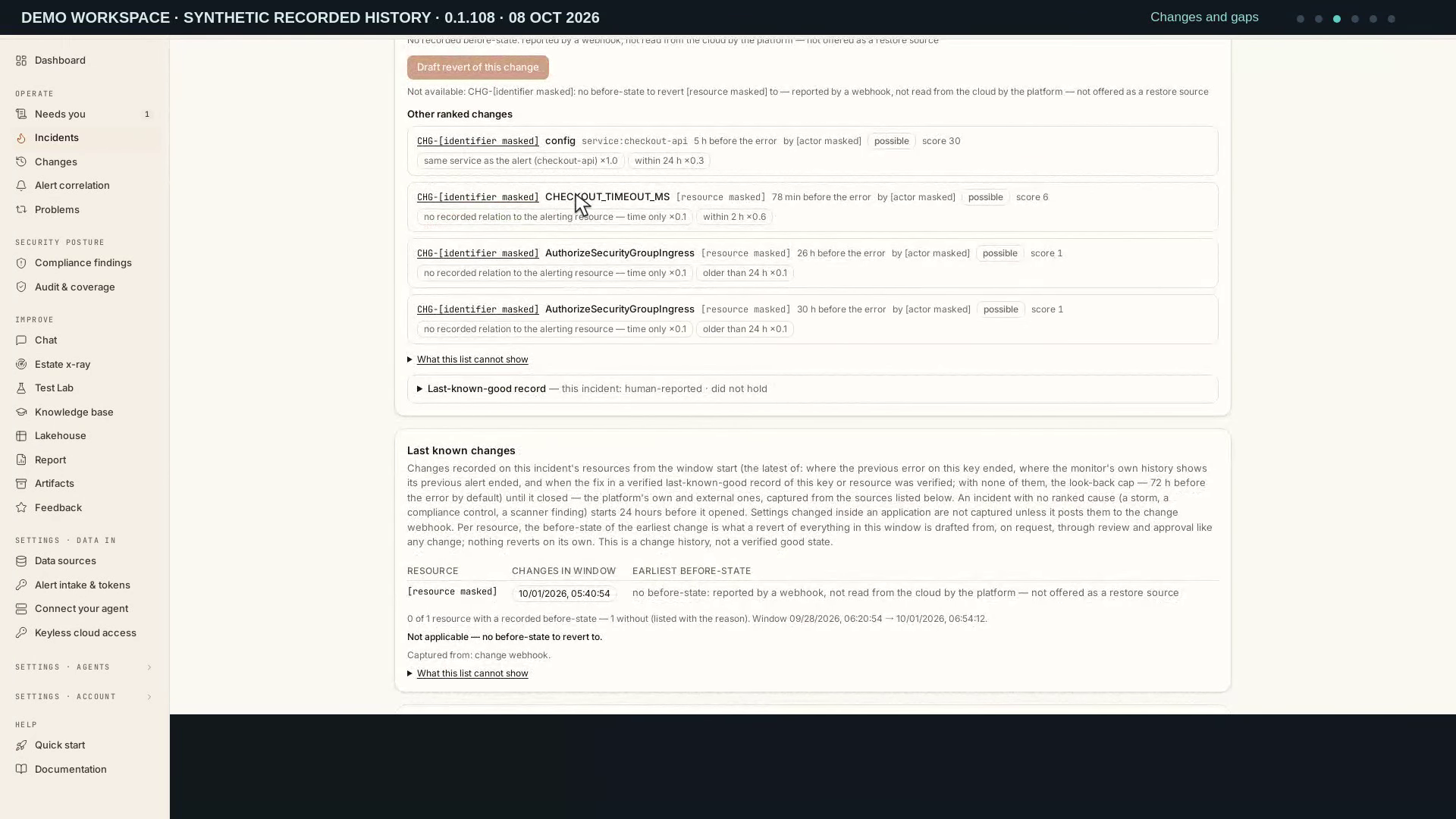This screenshot has height=819, width=1456.
Task: Open the Estate x-ray icon
Action: point(21,365)
